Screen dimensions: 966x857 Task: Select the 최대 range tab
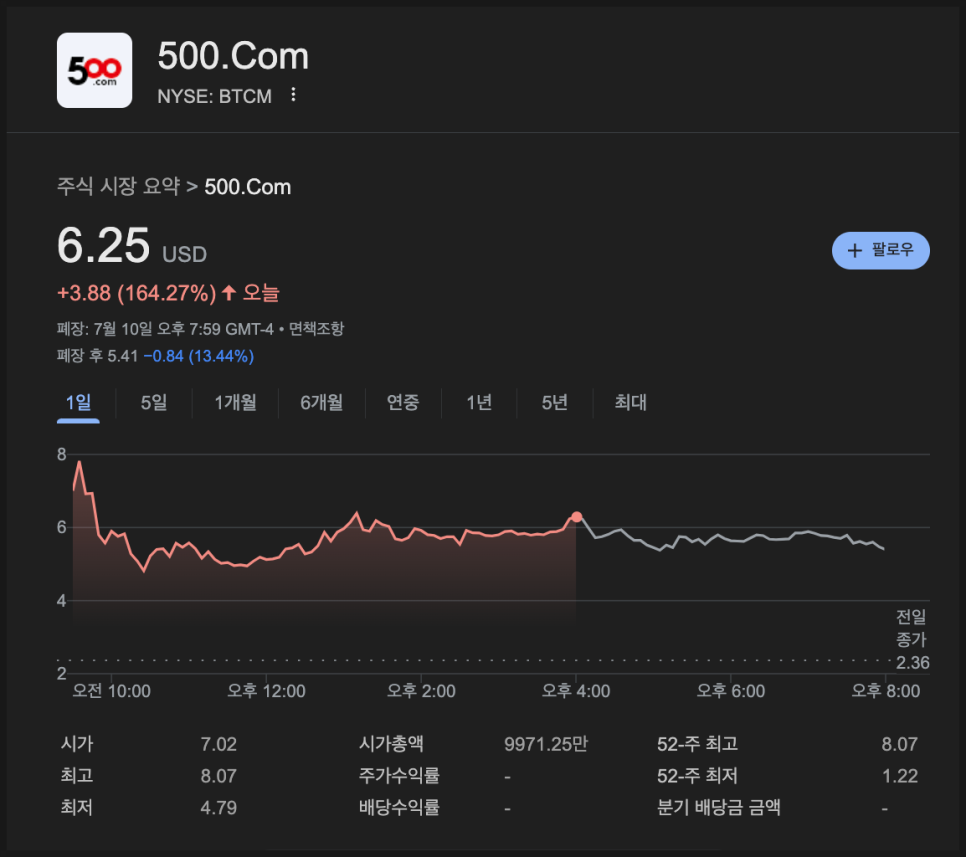[631, 402]
